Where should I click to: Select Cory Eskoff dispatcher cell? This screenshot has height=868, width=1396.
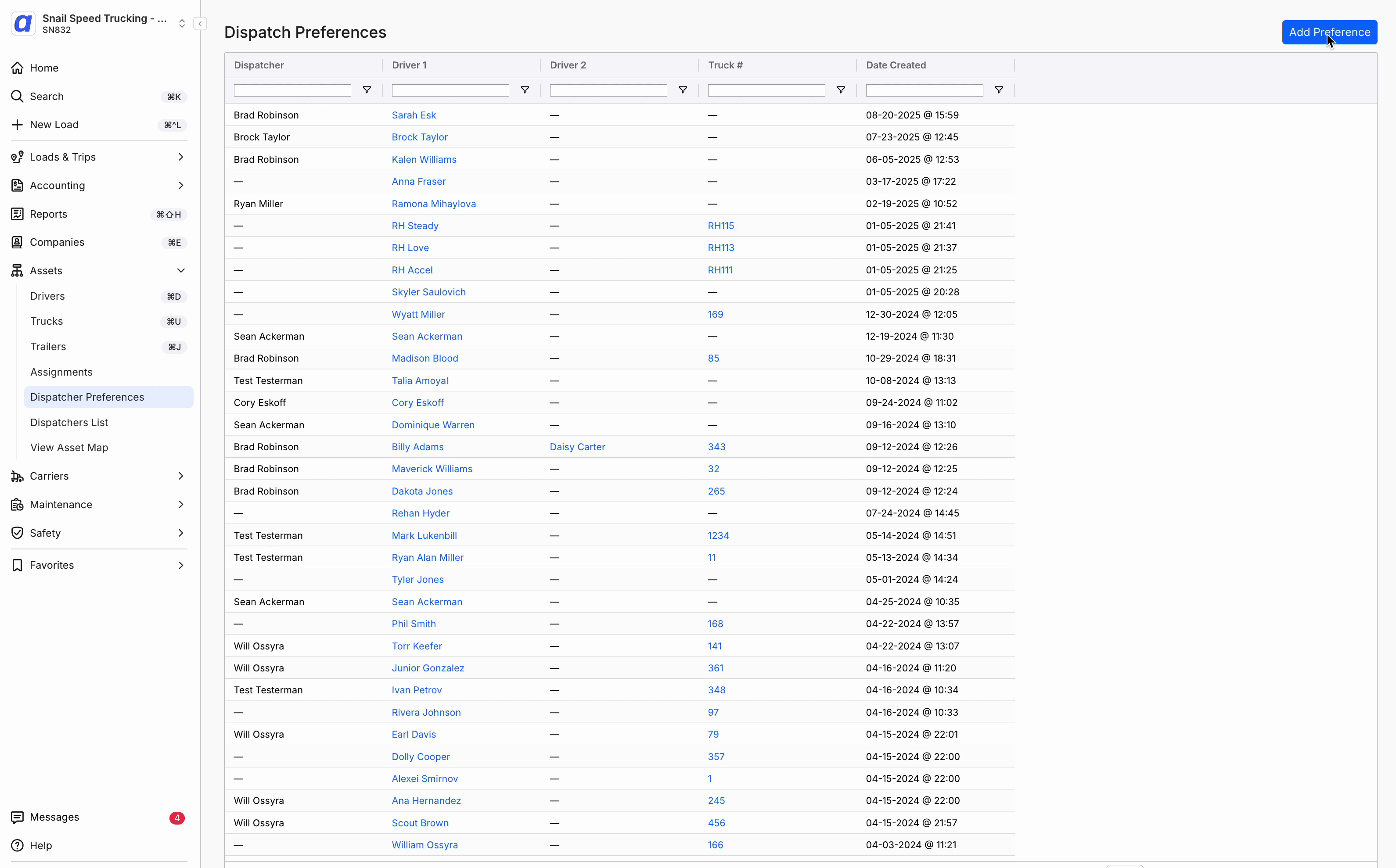(x=259, y=403)
